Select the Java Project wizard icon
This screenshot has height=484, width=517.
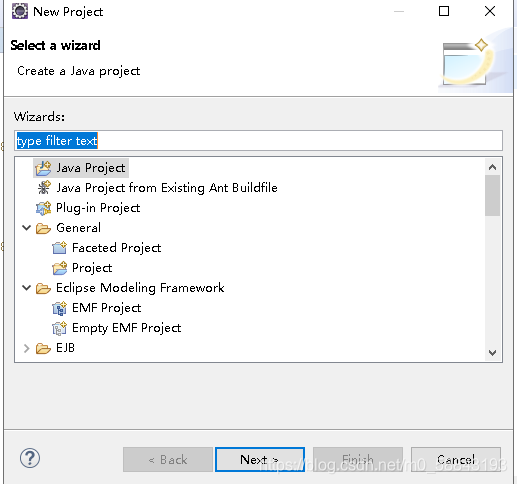click(x=43, y=168)
